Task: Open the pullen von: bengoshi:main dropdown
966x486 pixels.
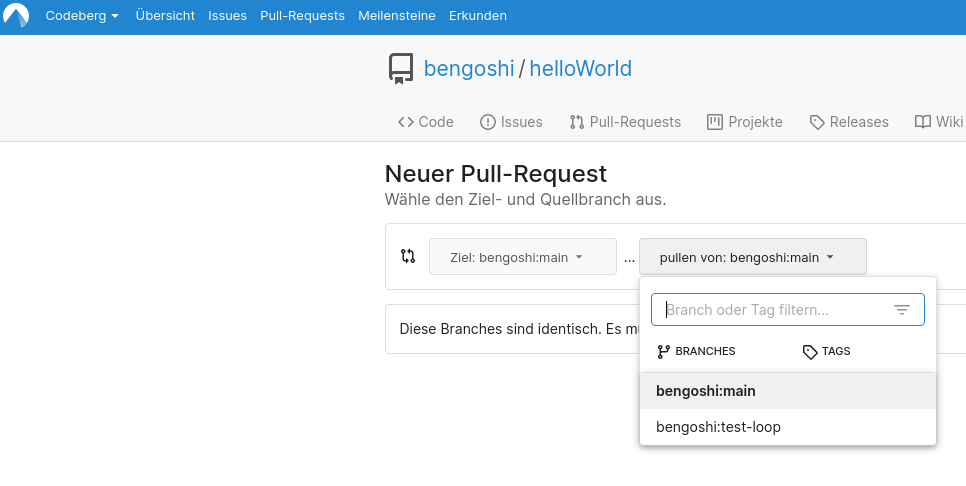Action: point(753,257)
